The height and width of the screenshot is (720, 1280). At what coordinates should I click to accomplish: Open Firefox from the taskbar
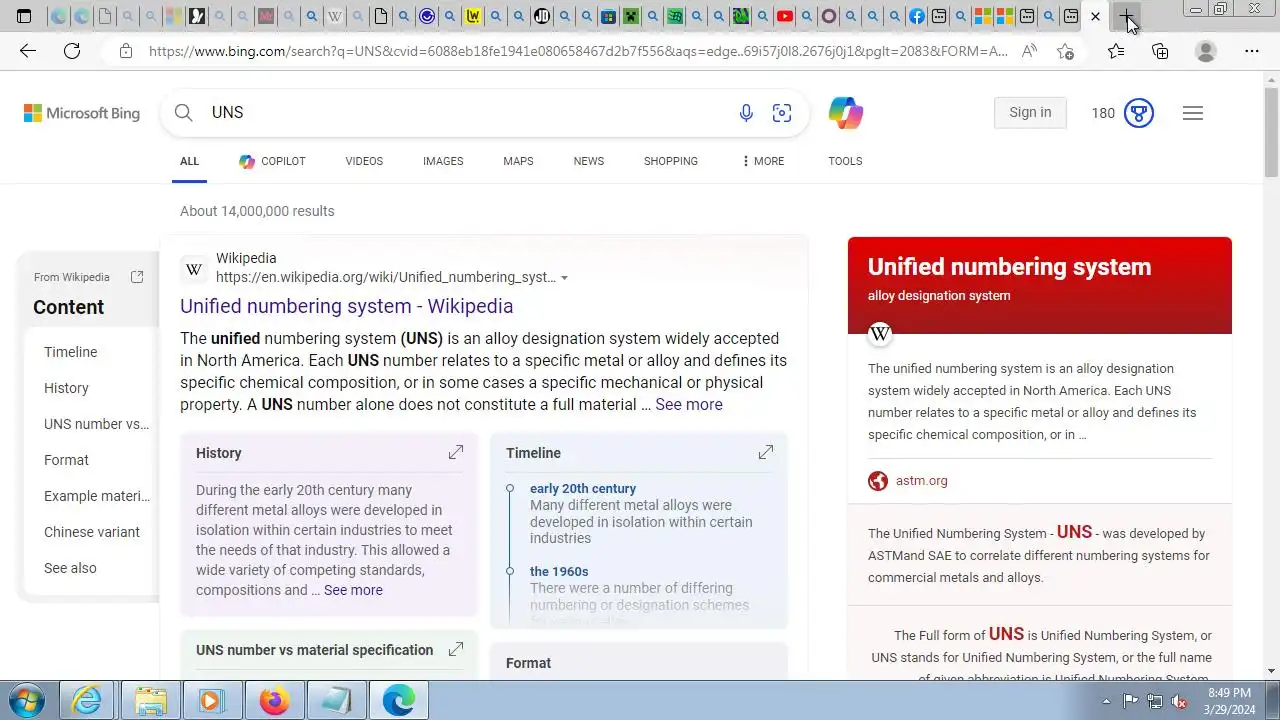[273, 700]
